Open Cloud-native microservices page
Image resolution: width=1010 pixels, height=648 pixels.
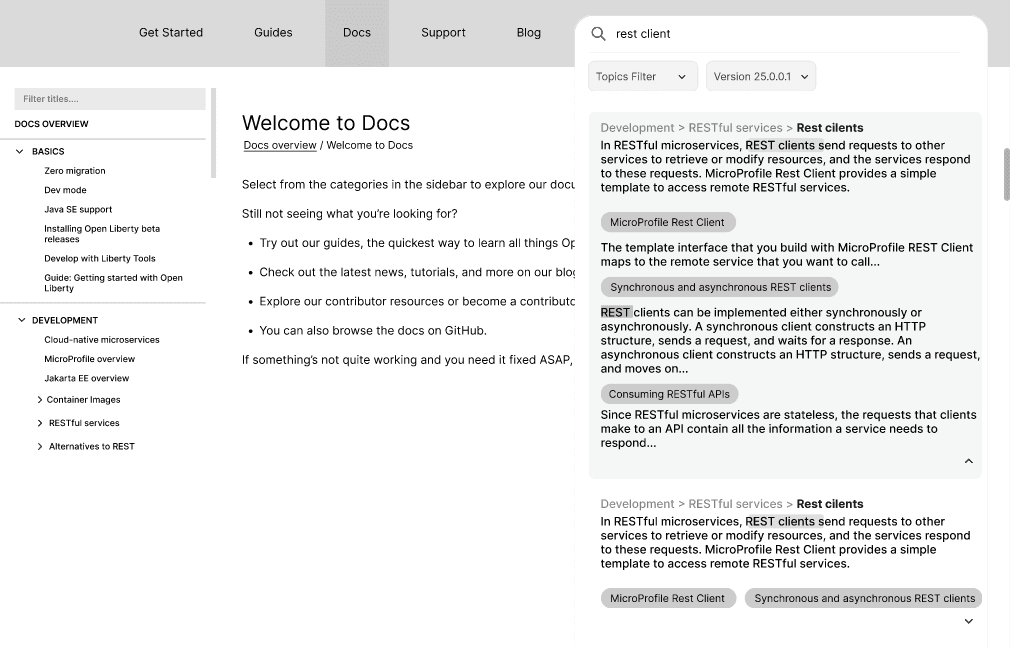(x=102, y=339)
